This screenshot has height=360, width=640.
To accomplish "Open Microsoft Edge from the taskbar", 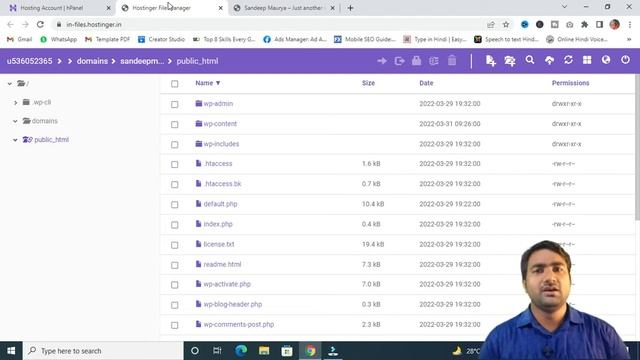I will point(241,351).
